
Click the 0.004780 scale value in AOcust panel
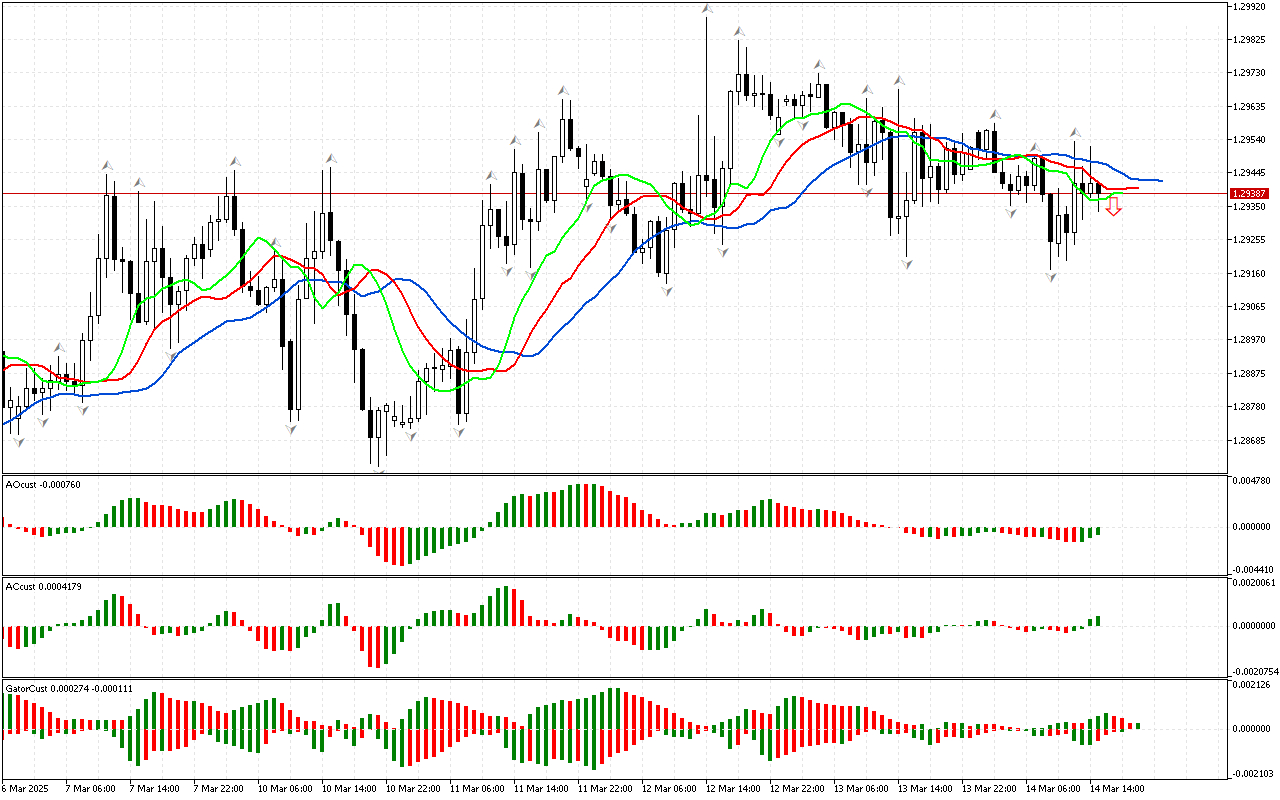click(x=1253, y=481)
